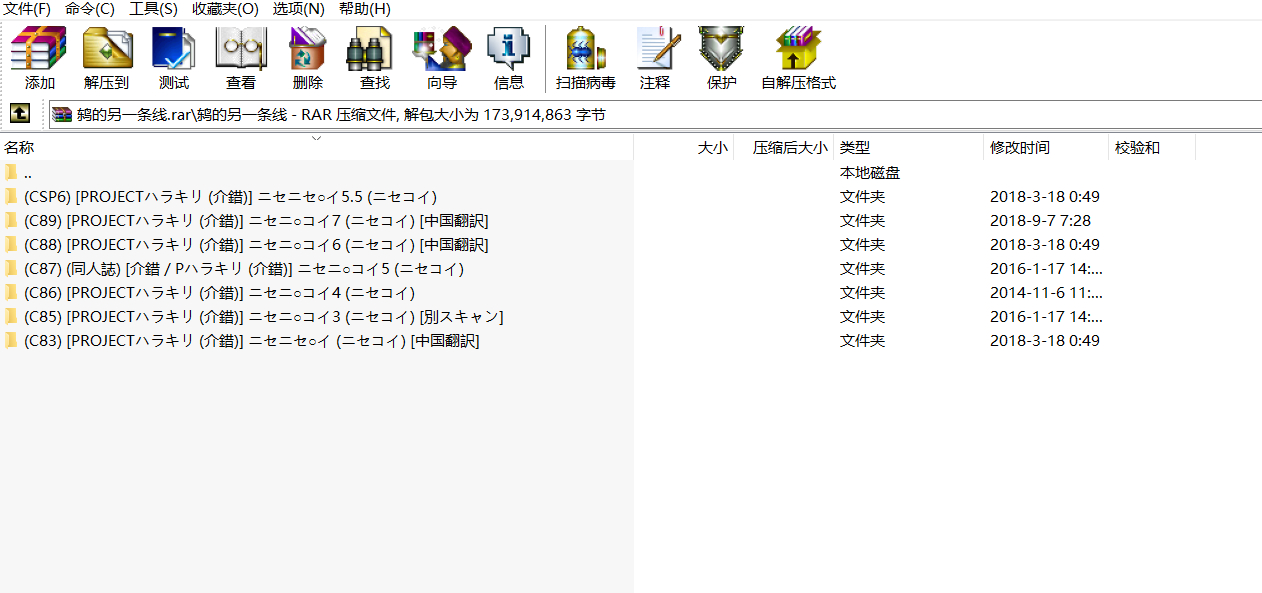Select folder icon of the (C88) row
The width and height of the screenshot is (1262, 593).
11,245
